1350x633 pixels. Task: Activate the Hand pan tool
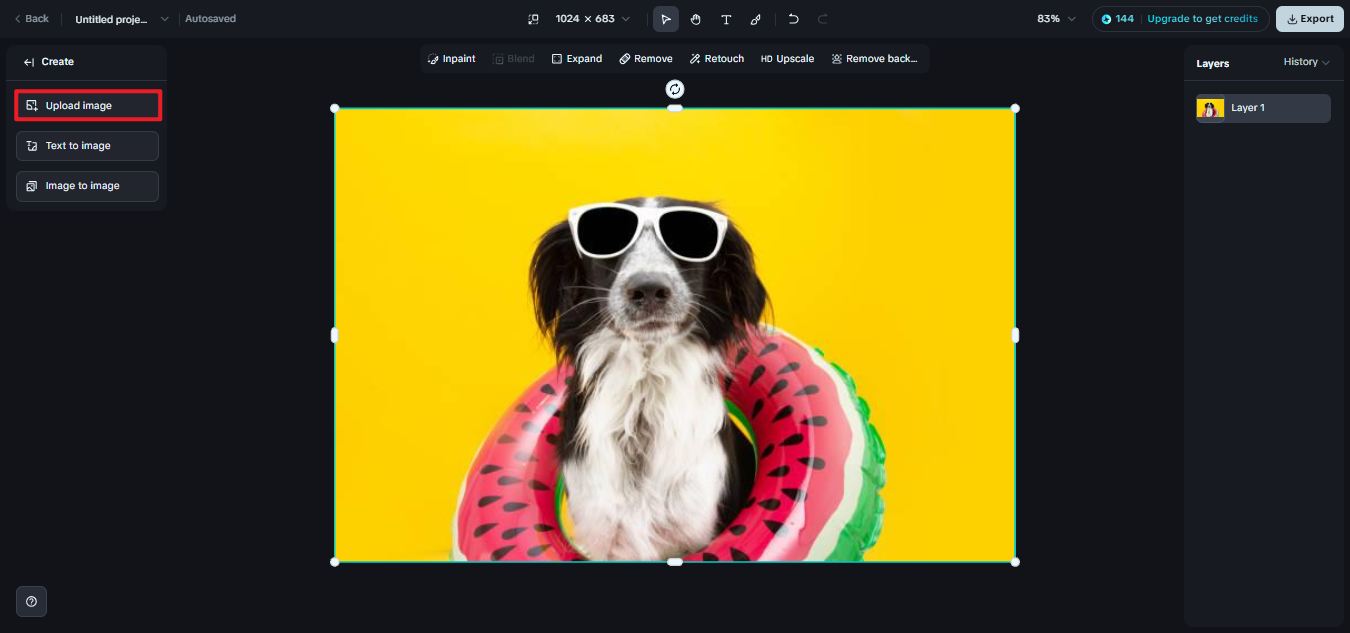[696, 19]
